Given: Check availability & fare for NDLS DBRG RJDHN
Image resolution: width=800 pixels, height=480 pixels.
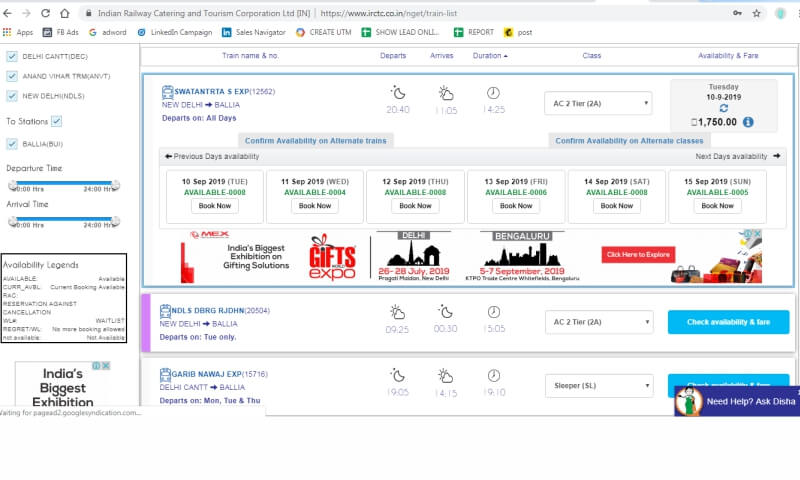Looking at the screenshot, I should [x=728, y=322].
